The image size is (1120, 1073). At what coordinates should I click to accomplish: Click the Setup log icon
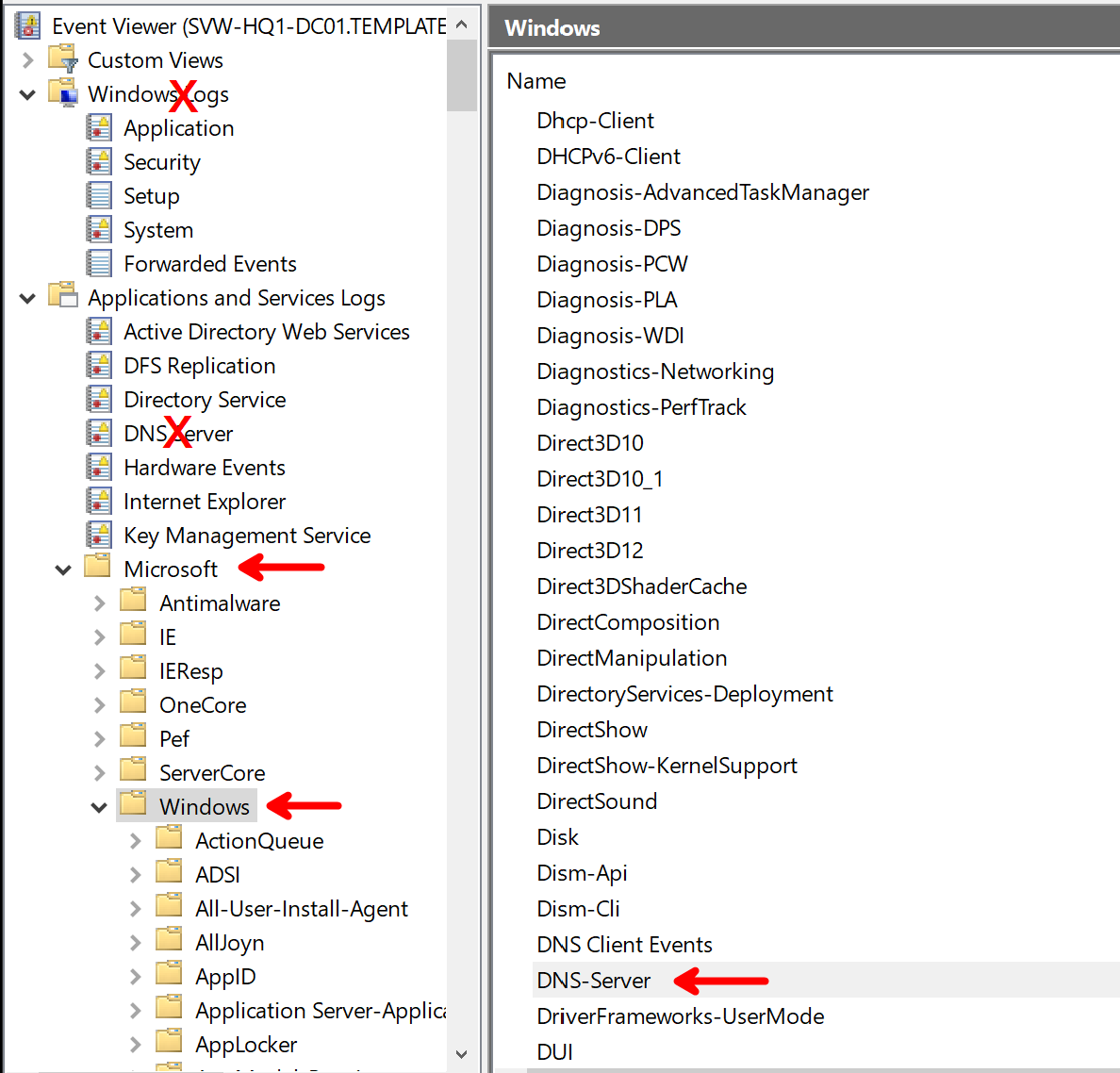click(x=99, y=196)
